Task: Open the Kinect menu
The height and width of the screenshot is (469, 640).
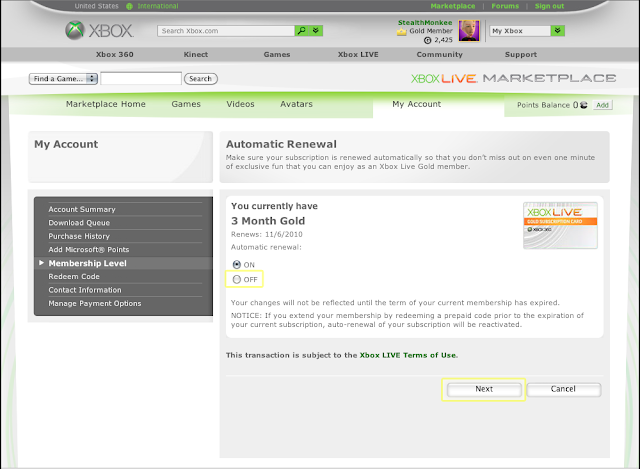Action: pyautogui.click(x=196, y=54)
